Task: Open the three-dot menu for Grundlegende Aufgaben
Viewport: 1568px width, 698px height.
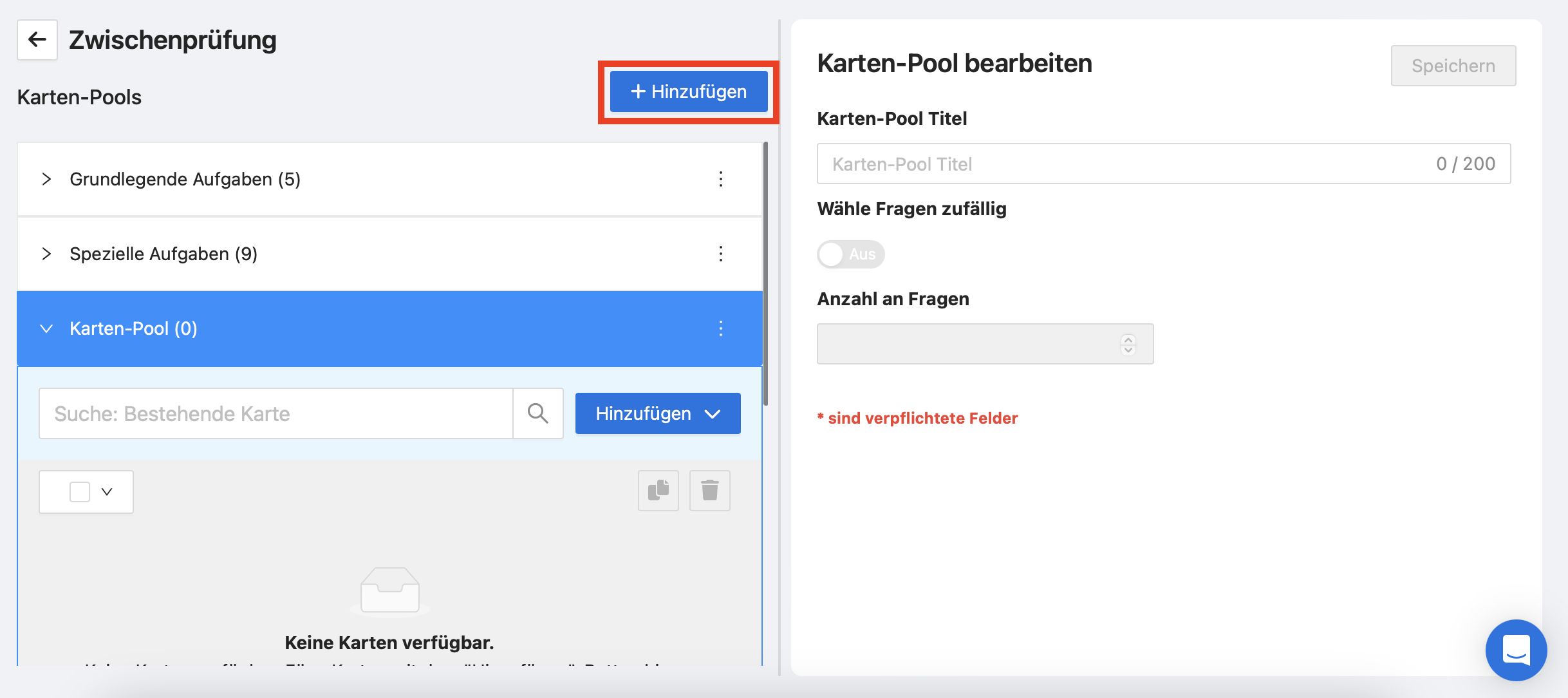Action: pos(720,179)
